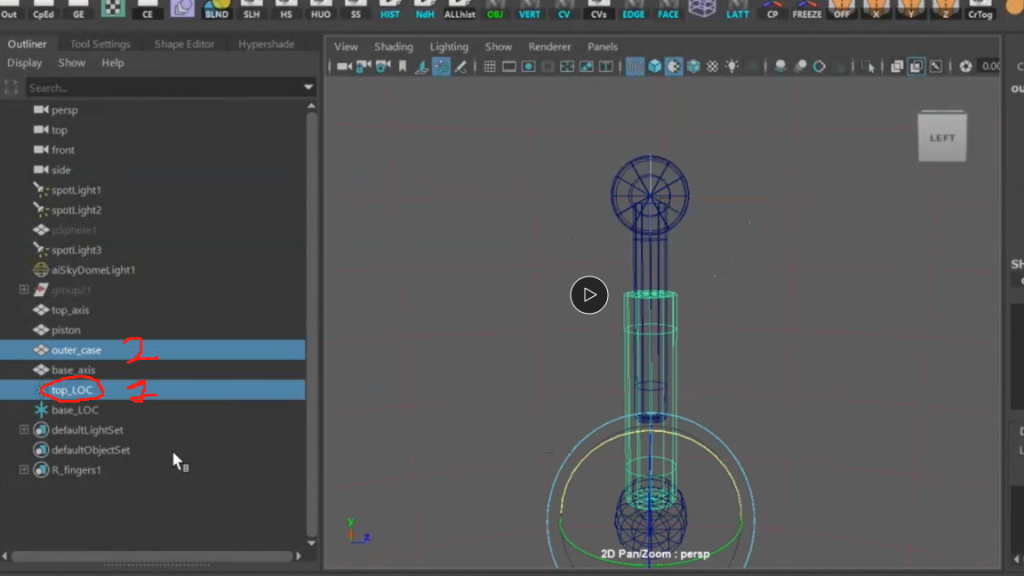Click the lattice cage shelf icon
1024x576 pixels.
tap(702, 9)
